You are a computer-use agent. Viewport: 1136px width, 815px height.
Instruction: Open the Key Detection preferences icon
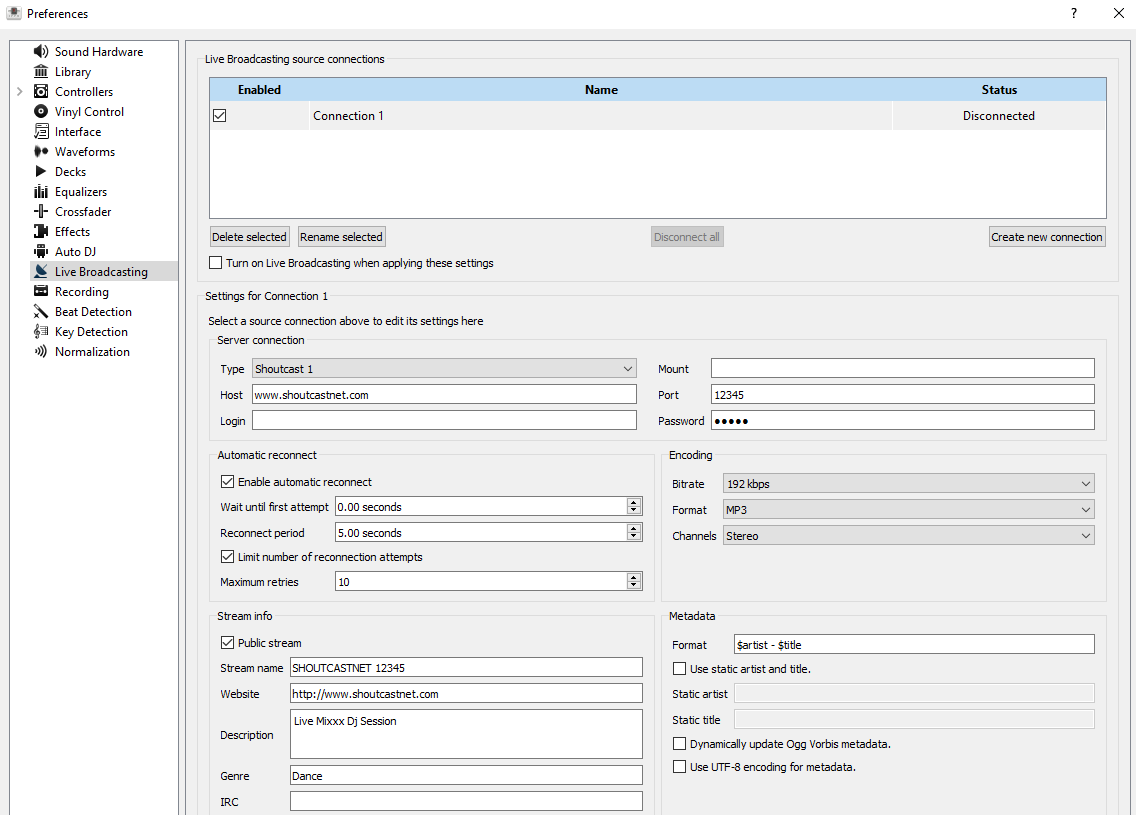coord(39,331)
